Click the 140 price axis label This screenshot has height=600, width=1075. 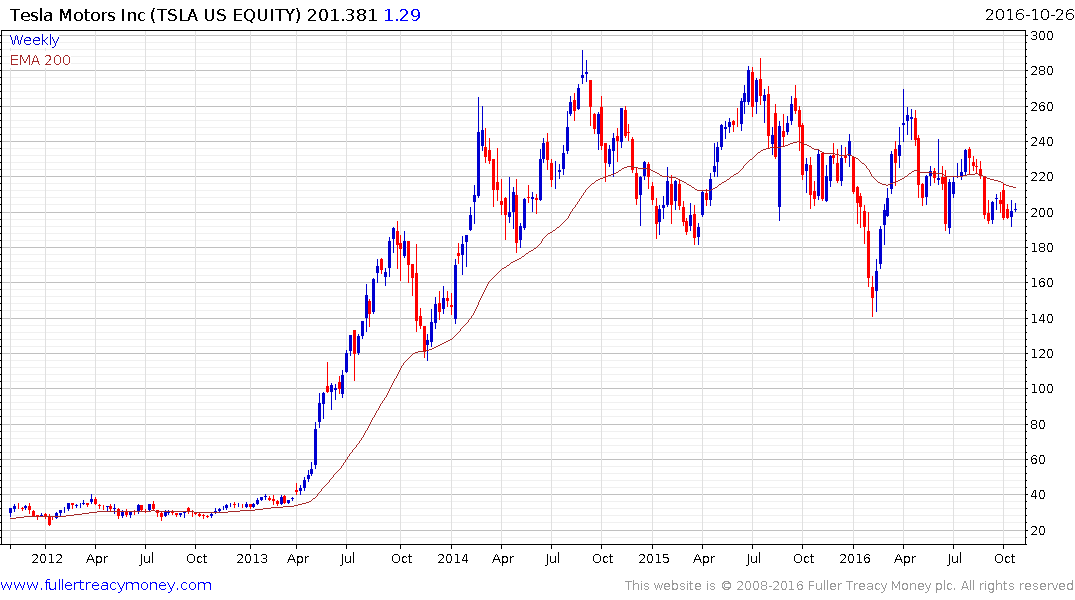1042,318
